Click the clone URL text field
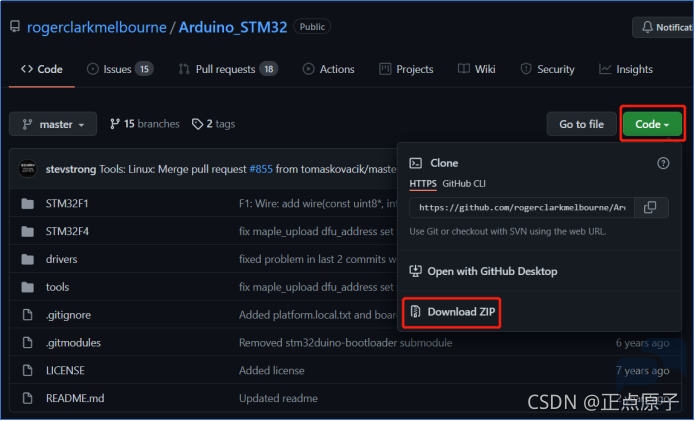Viewport: 695px width, 421px height. [x=522, y=208]
